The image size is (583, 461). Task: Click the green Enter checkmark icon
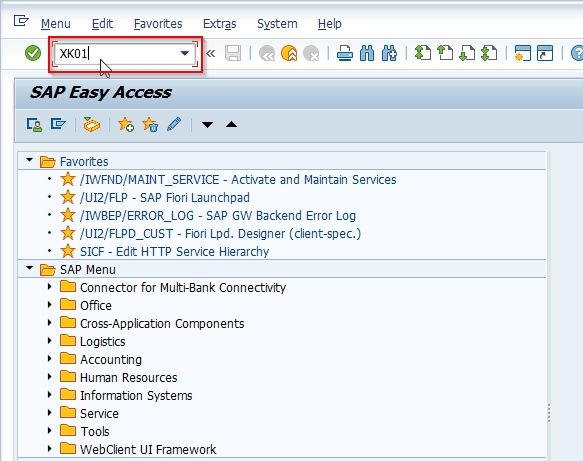pyautogui.click(x=33, y=53)
